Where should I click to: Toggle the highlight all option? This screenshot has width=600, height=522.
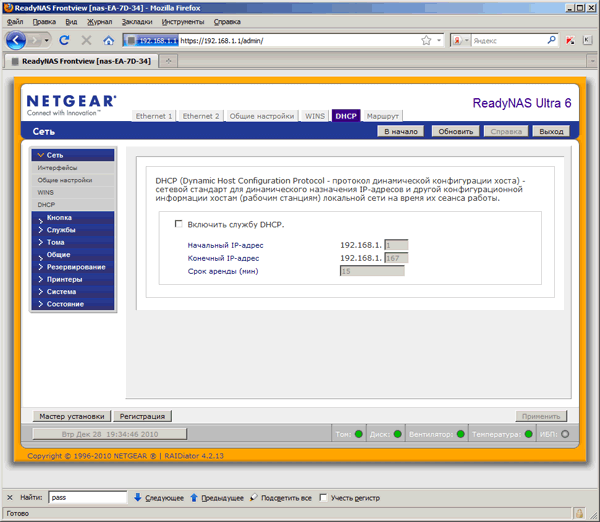pos(281,498)
